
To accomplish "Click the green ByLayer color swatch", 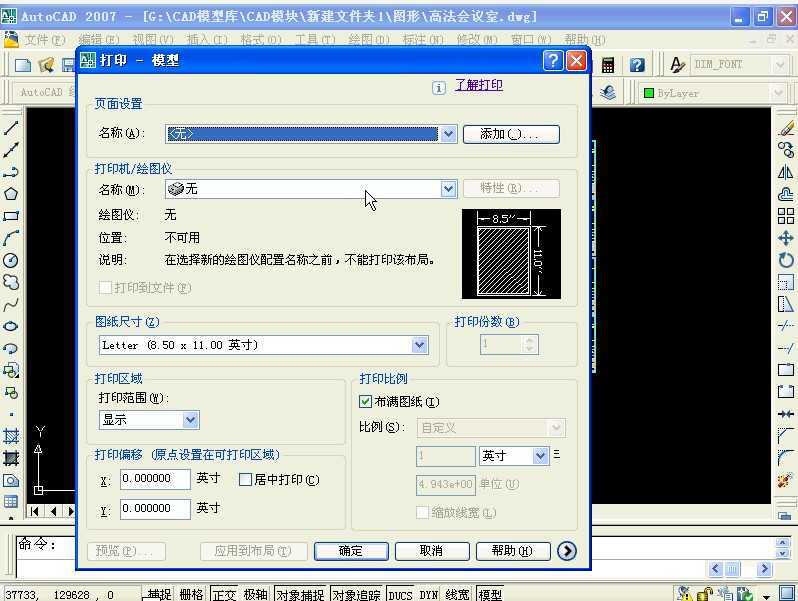I will (648, 93).
